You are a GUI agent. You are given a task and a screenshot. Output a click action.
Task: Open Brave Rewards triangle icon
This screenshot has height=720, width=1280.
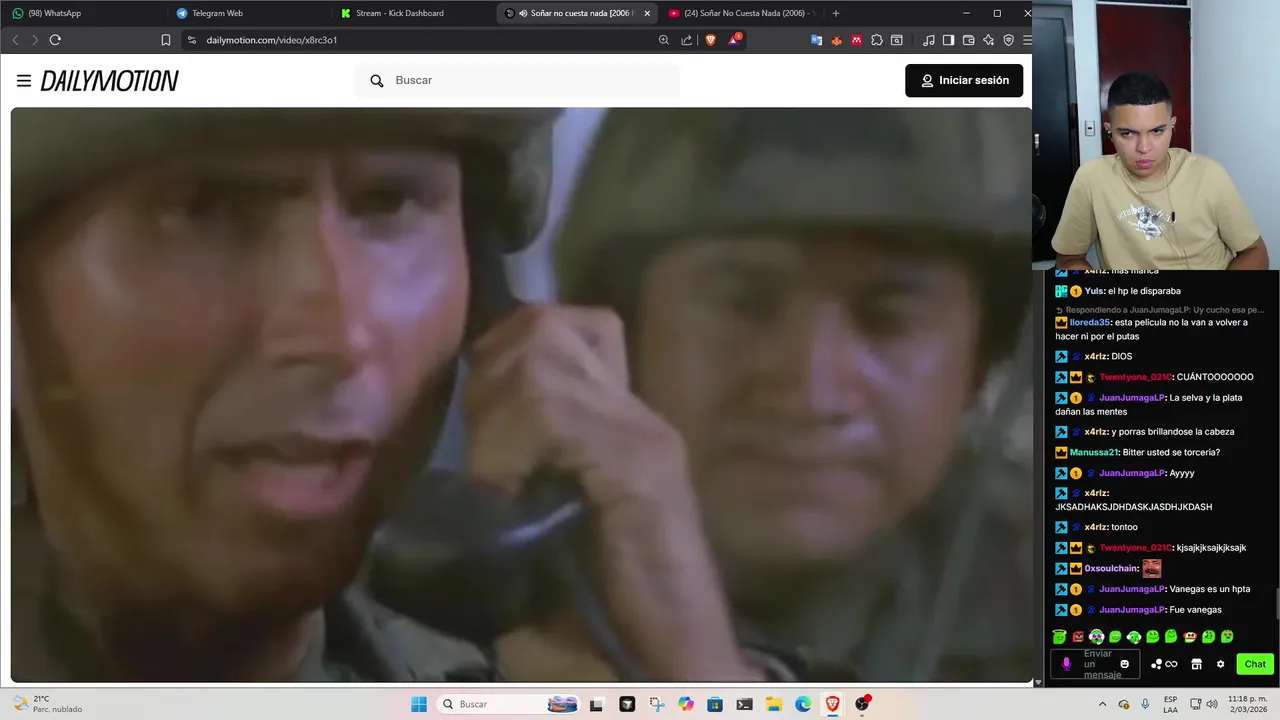(736, 40)
